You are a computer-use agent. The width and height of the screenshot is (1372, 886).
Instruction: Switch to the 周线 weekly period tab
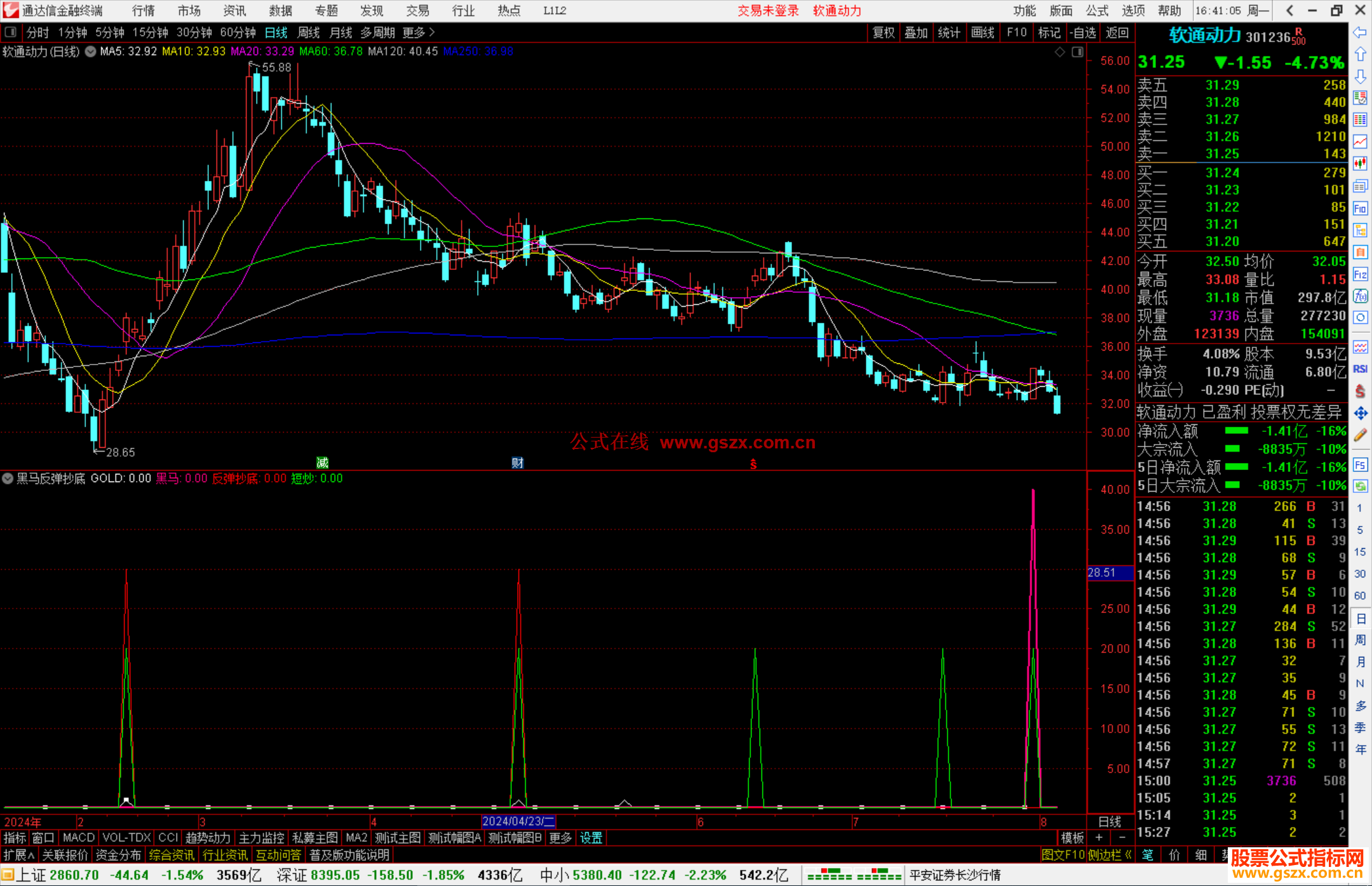[x=308, y=32]
